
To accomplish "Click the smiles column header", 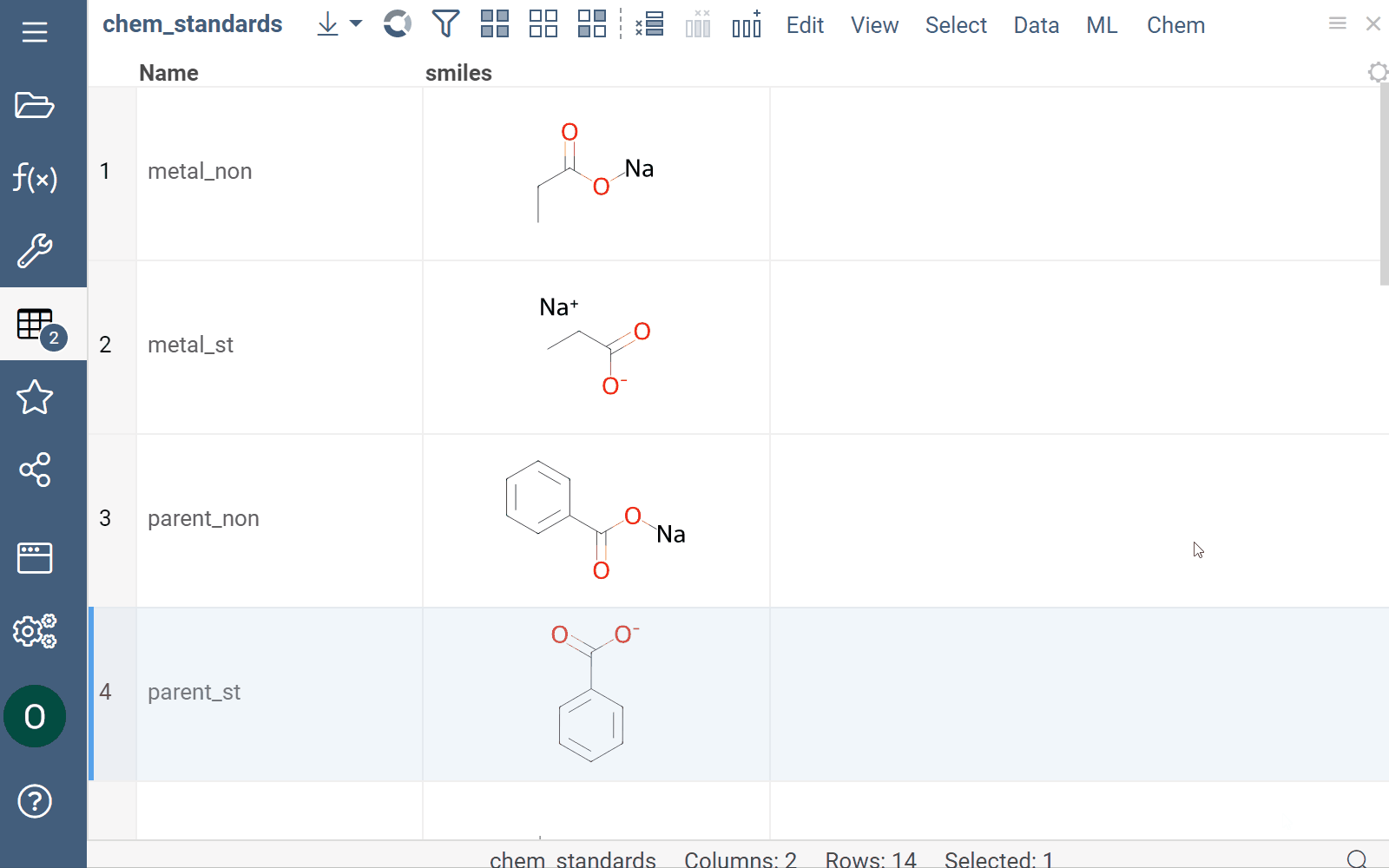I will [x=458, y=73].
